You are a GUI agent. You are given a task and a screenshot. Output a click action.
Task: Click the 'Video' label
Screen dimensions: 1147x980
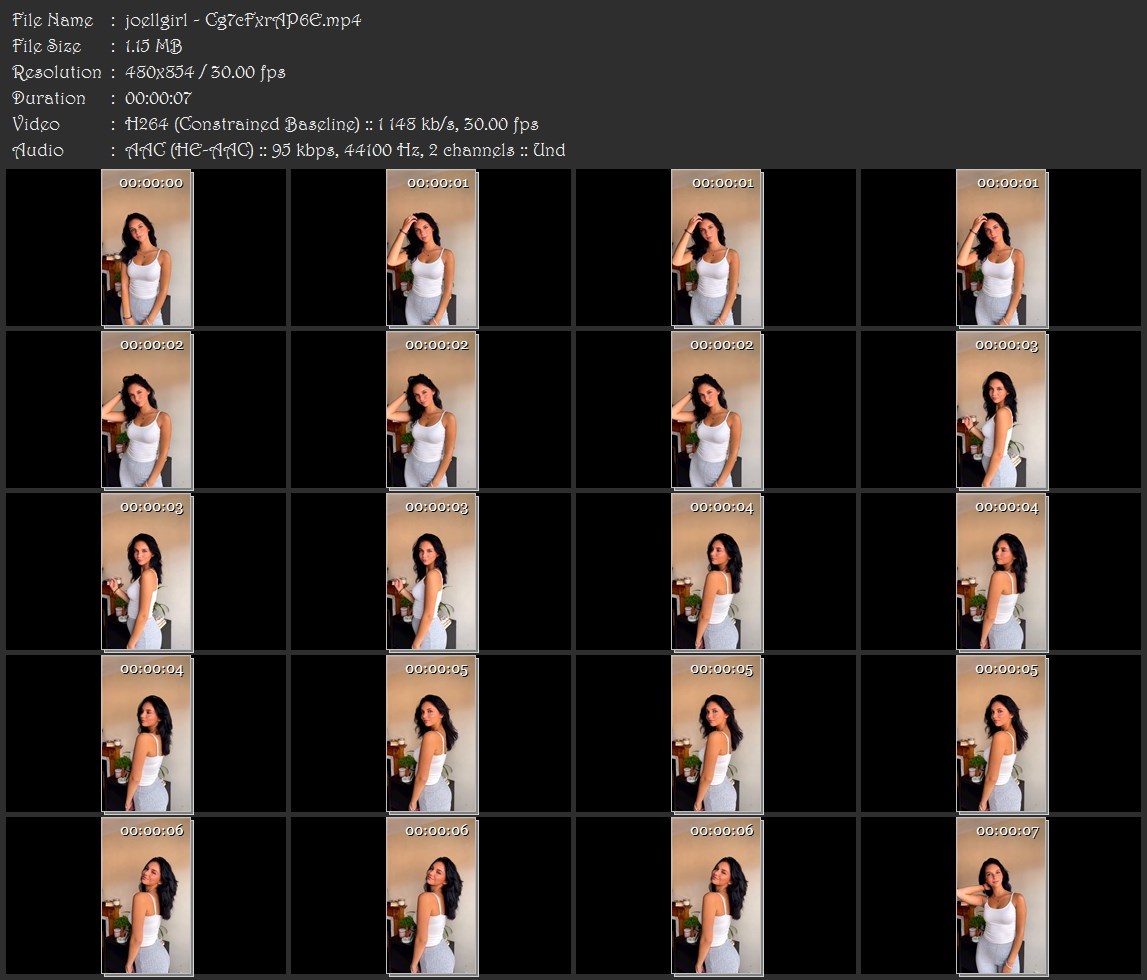tap(36, 124)
